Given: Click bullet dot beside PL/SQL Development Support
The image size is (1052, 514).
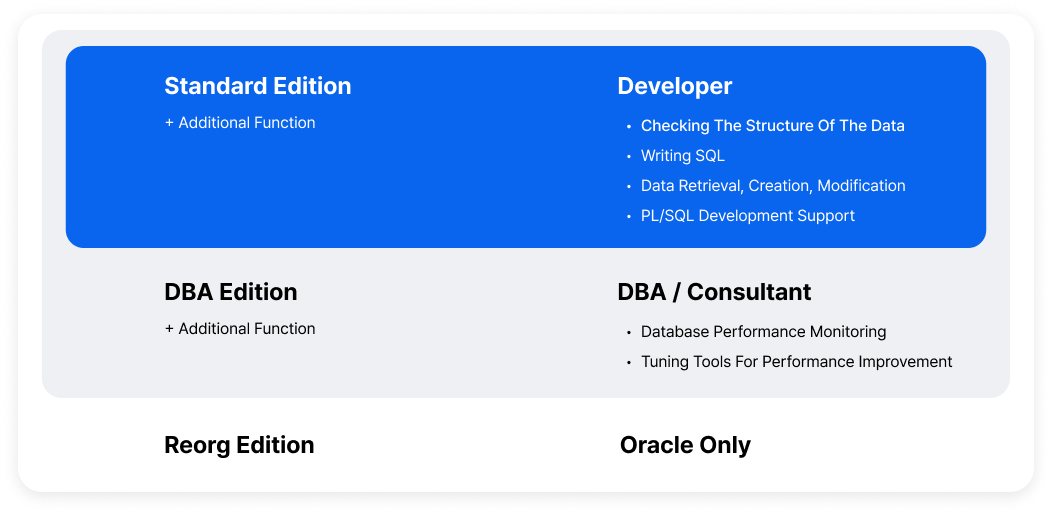Looking at the screenshot, I should (629, 217).
